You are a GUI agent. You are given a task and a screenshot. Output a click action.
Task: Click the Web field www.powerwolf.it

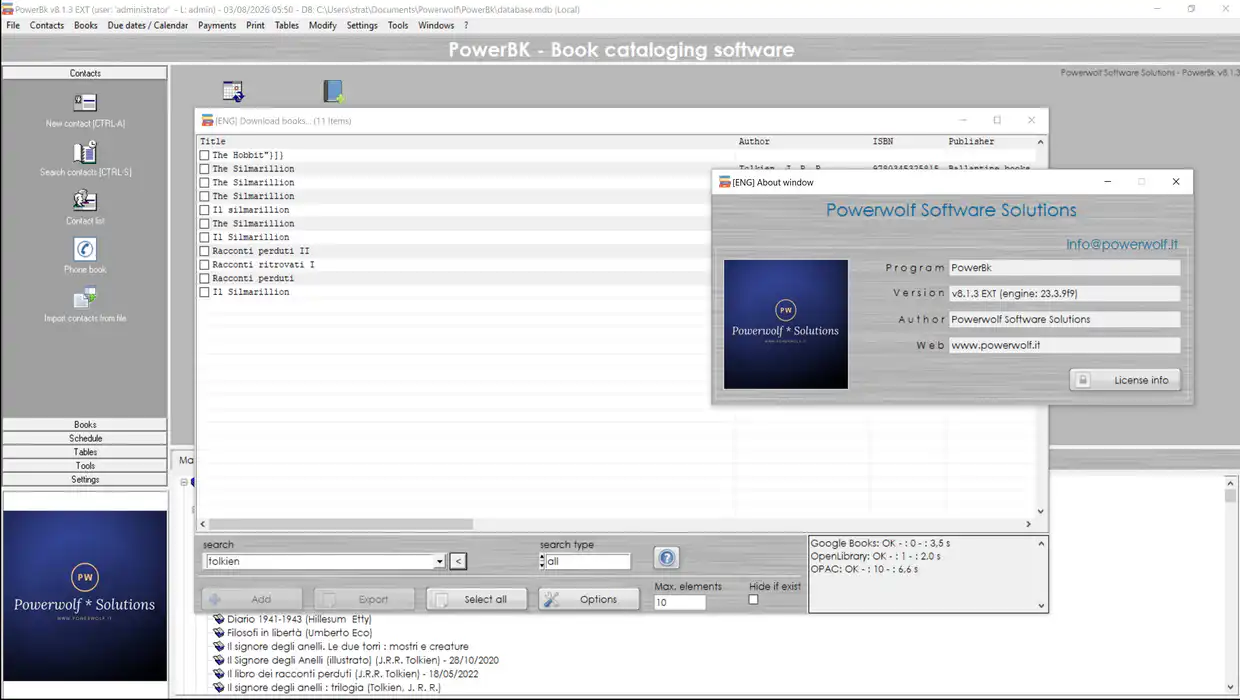tap(1064, 345)
